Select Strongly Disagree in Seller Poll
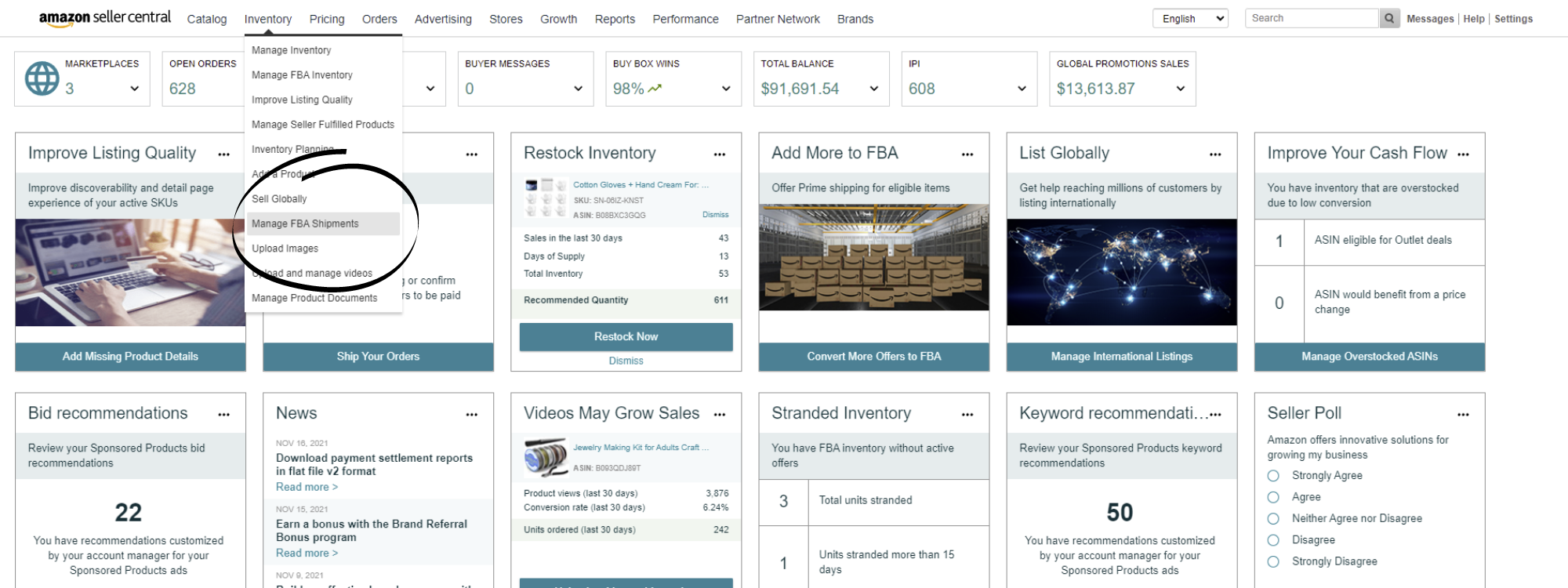Viewport: 1568px width, 588px height. pos(1273,562)
